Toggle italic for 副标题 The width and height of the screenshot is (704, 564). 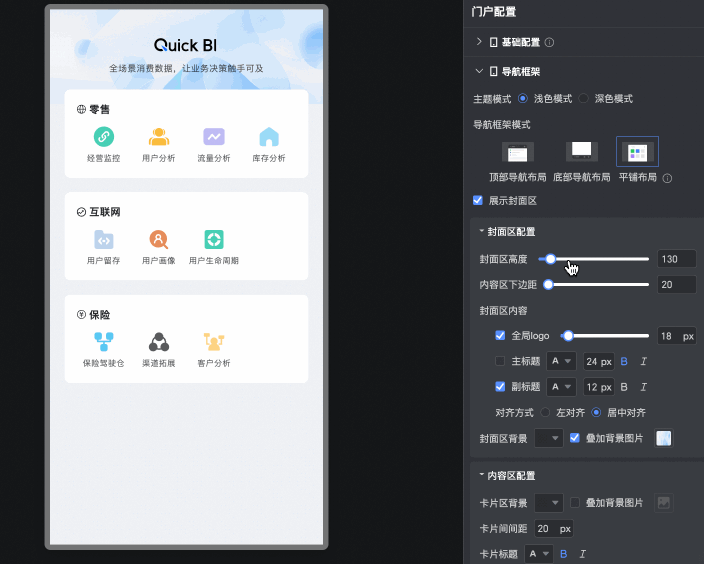click(643, 387)
